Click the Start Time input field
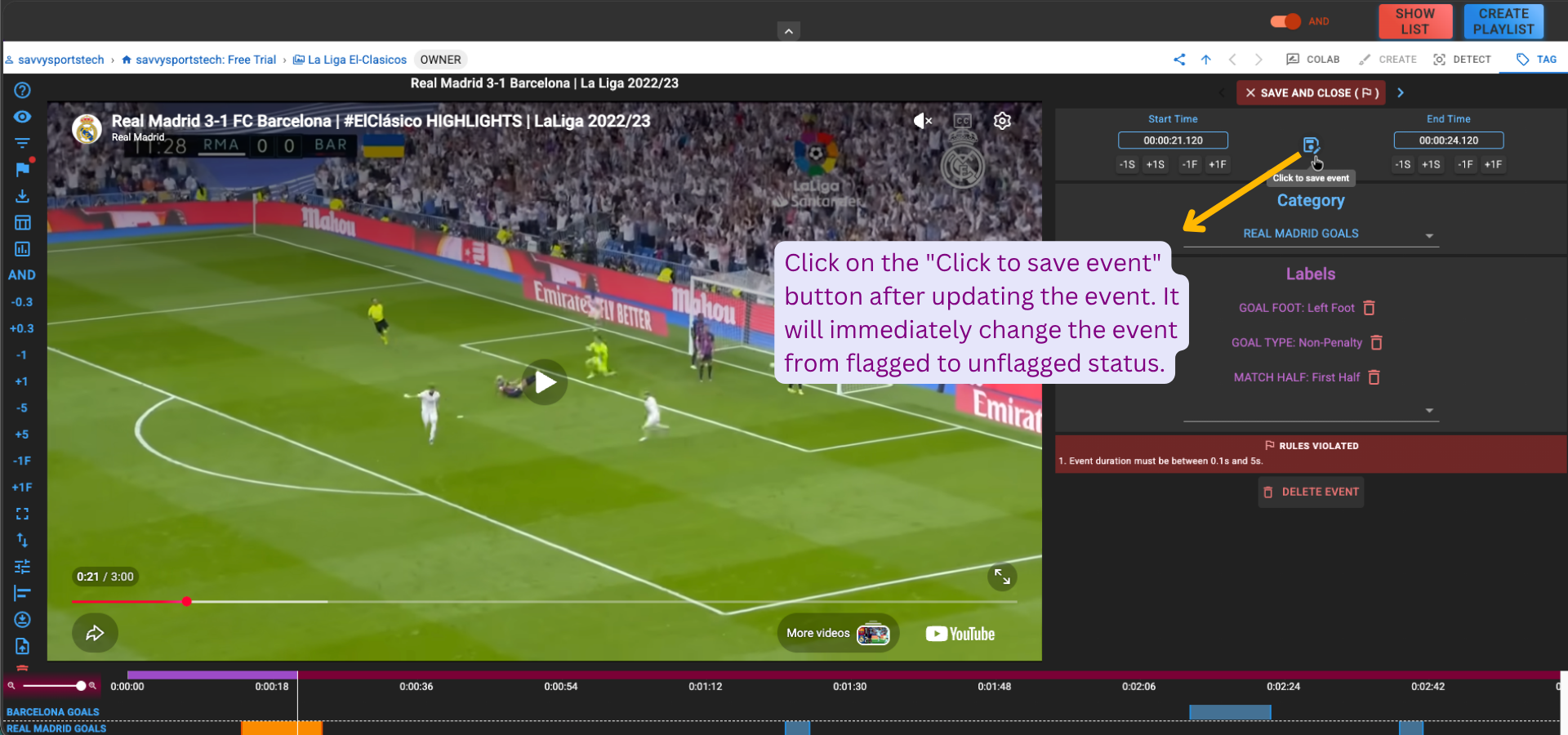This screenshot has height=735, width=1568. (x=1173, y=140)
